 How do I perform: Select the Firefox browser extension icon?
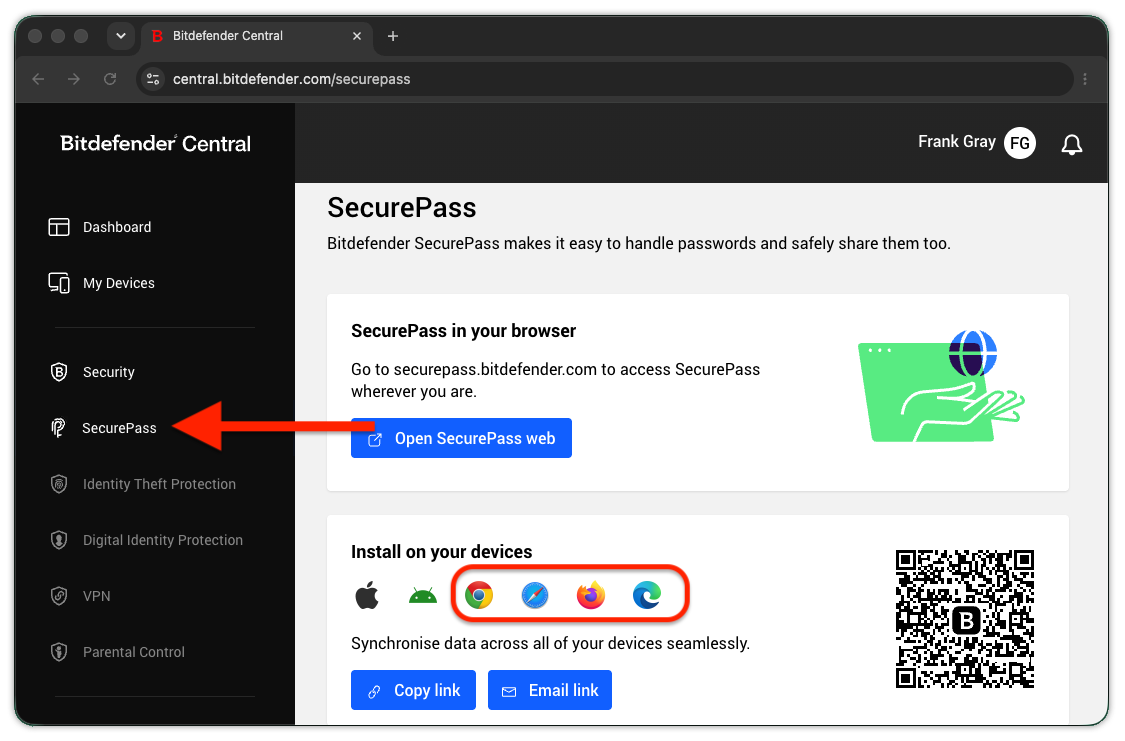click(x=590, y=595)
